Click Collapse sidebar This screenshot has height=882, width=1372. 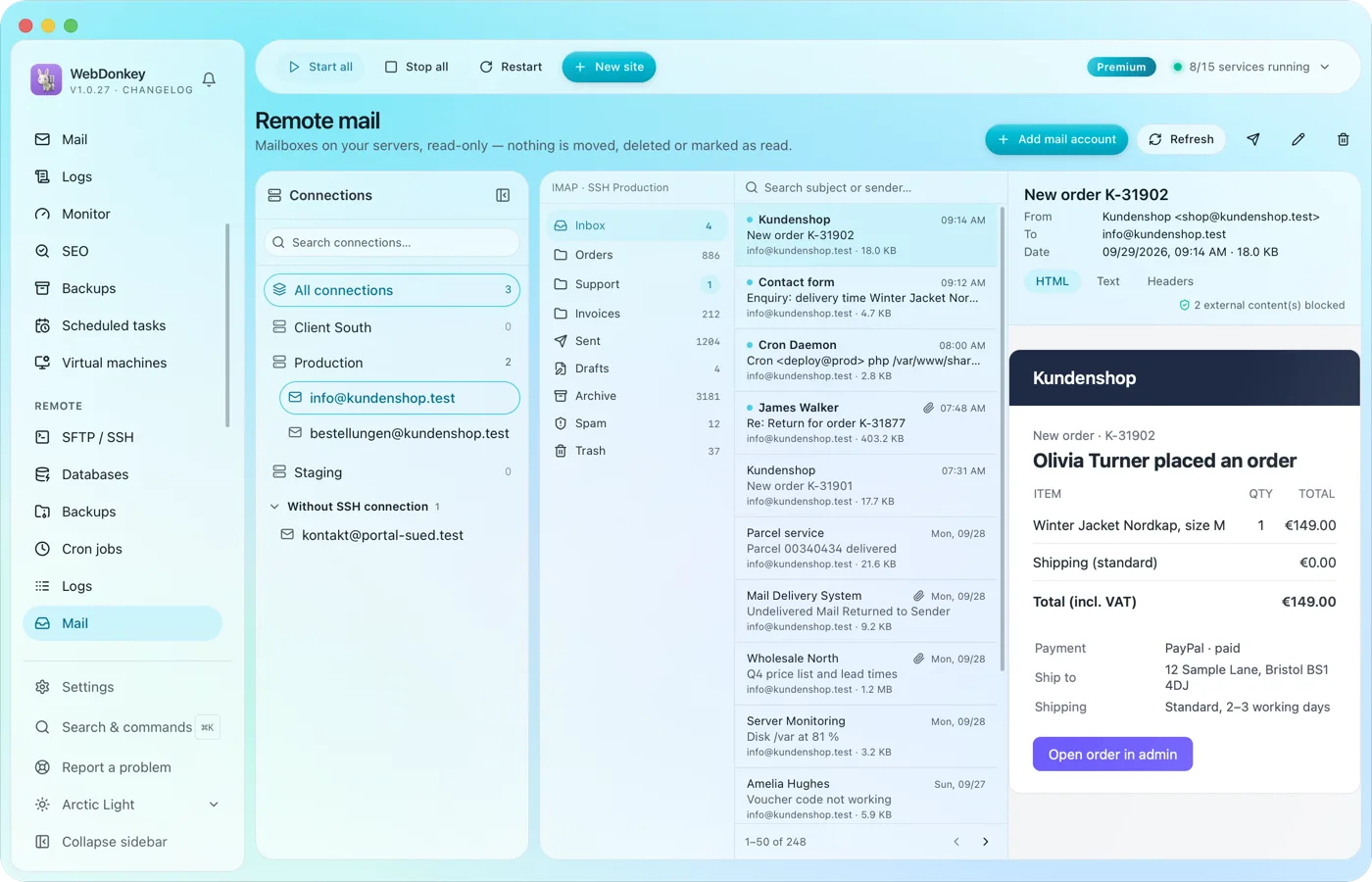[122, 842]
